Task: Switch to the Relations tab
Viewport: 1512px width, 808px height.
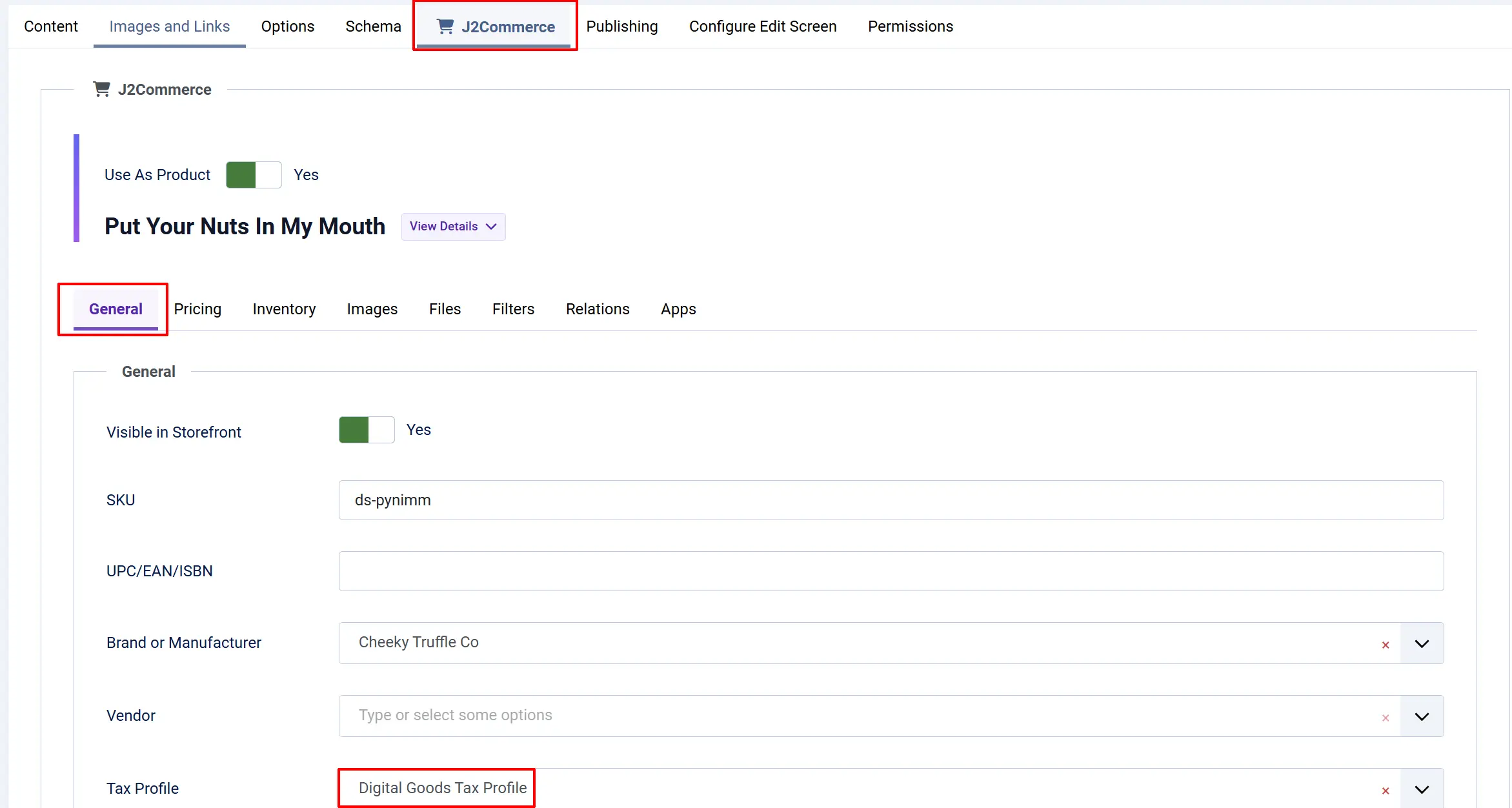Action: 598,309
